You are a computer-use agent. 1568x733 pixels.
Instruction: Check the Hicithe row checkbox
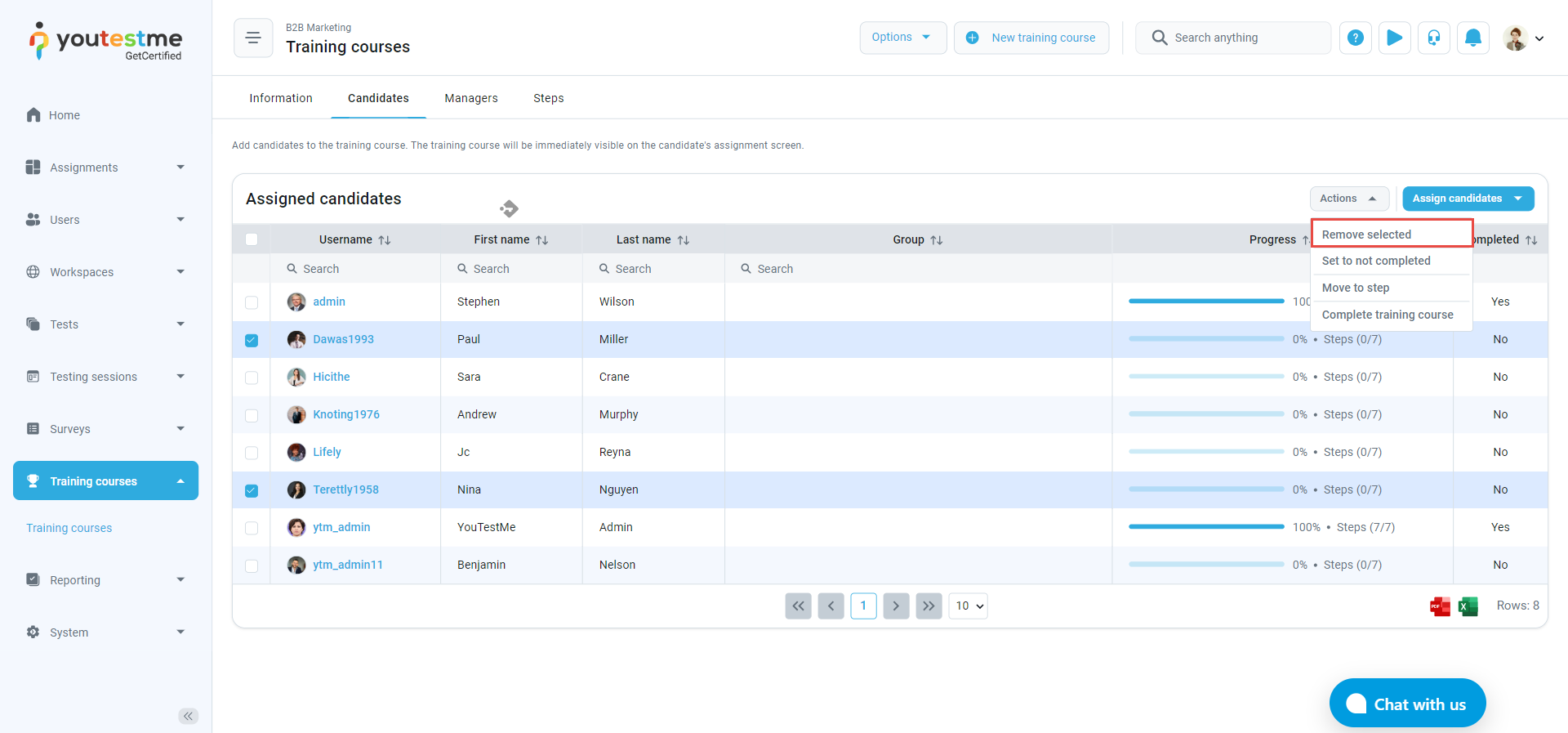click(x=252, y=378)
